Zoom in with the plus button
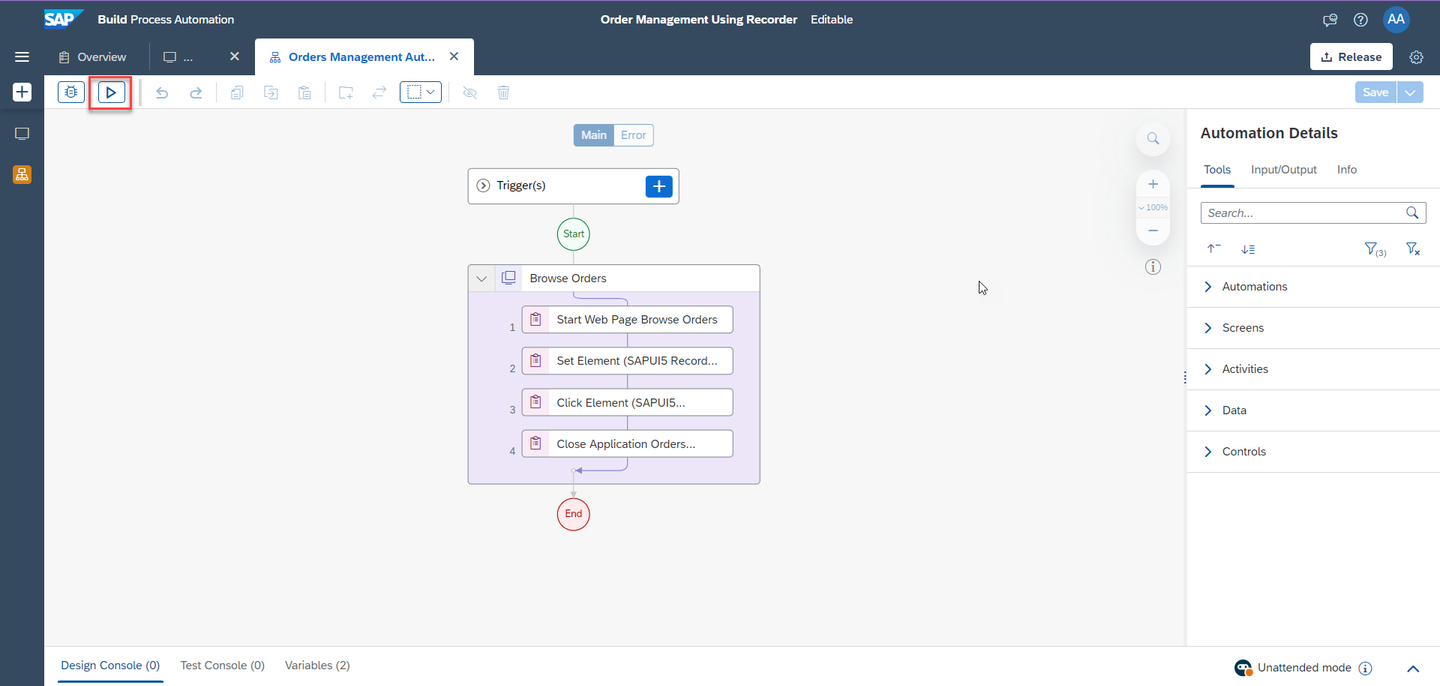Viewport: 1440px width, 686px height. [x=1153, y=184]
